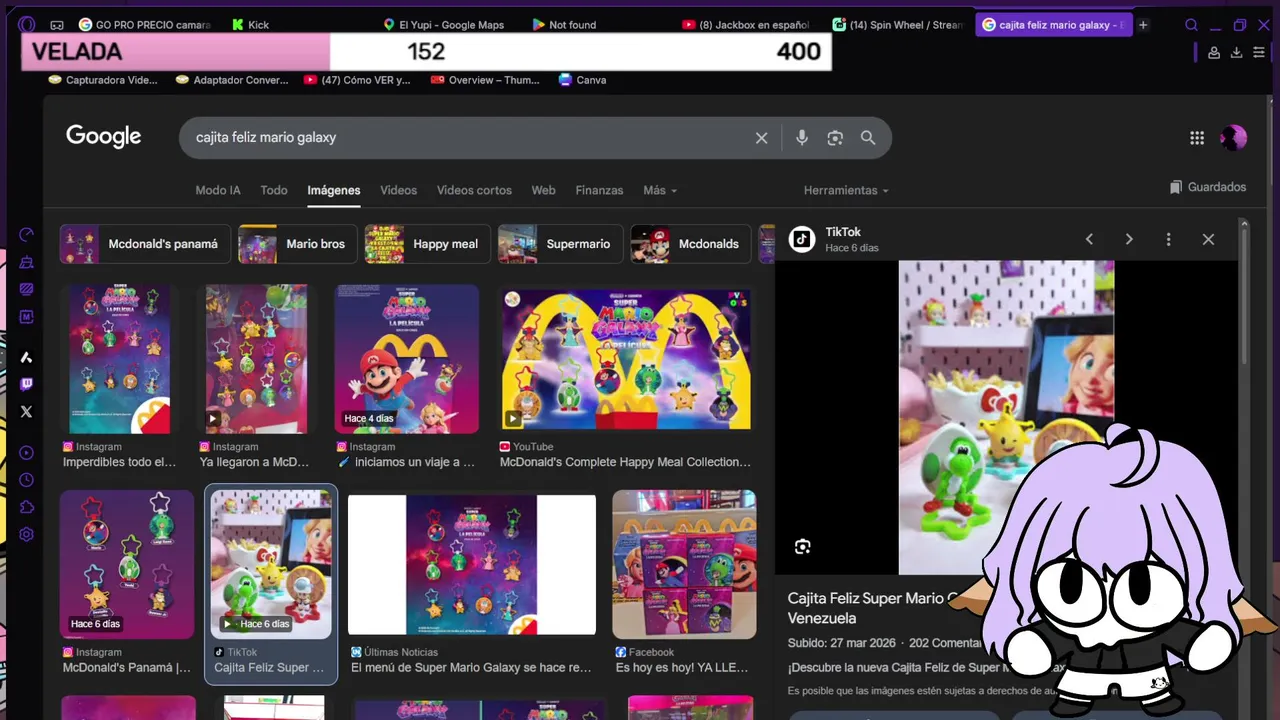Viewport: 1280px width, 720px height.
Task: Filter by Mcdonald's panamá chip
Action: [x=145, y=244]
